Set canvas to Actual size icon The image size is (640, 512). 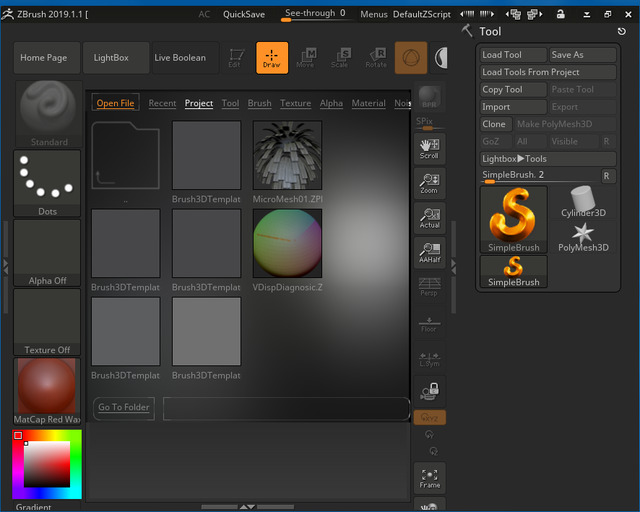429,218
